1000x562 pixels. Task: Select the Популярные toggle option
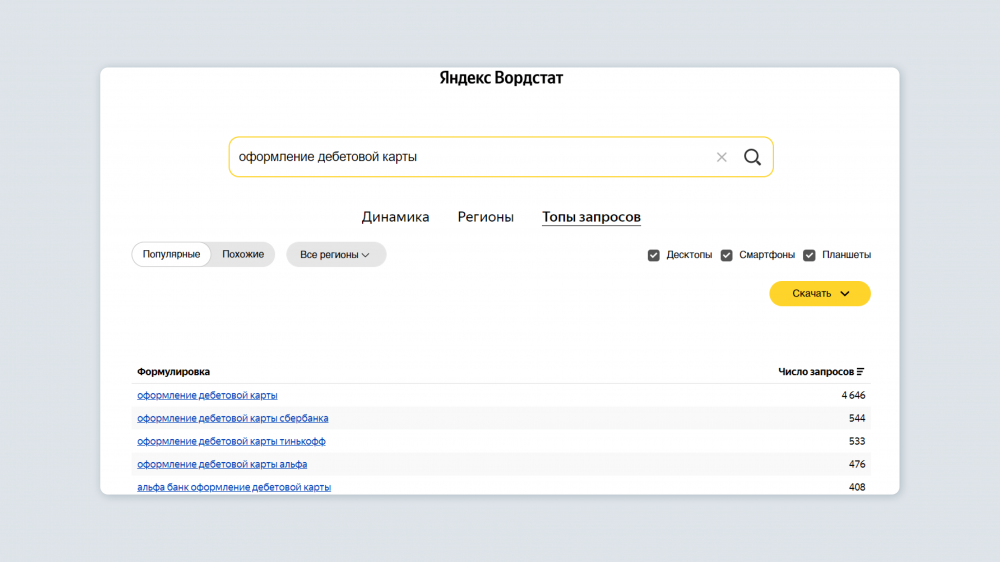[171, 254]
